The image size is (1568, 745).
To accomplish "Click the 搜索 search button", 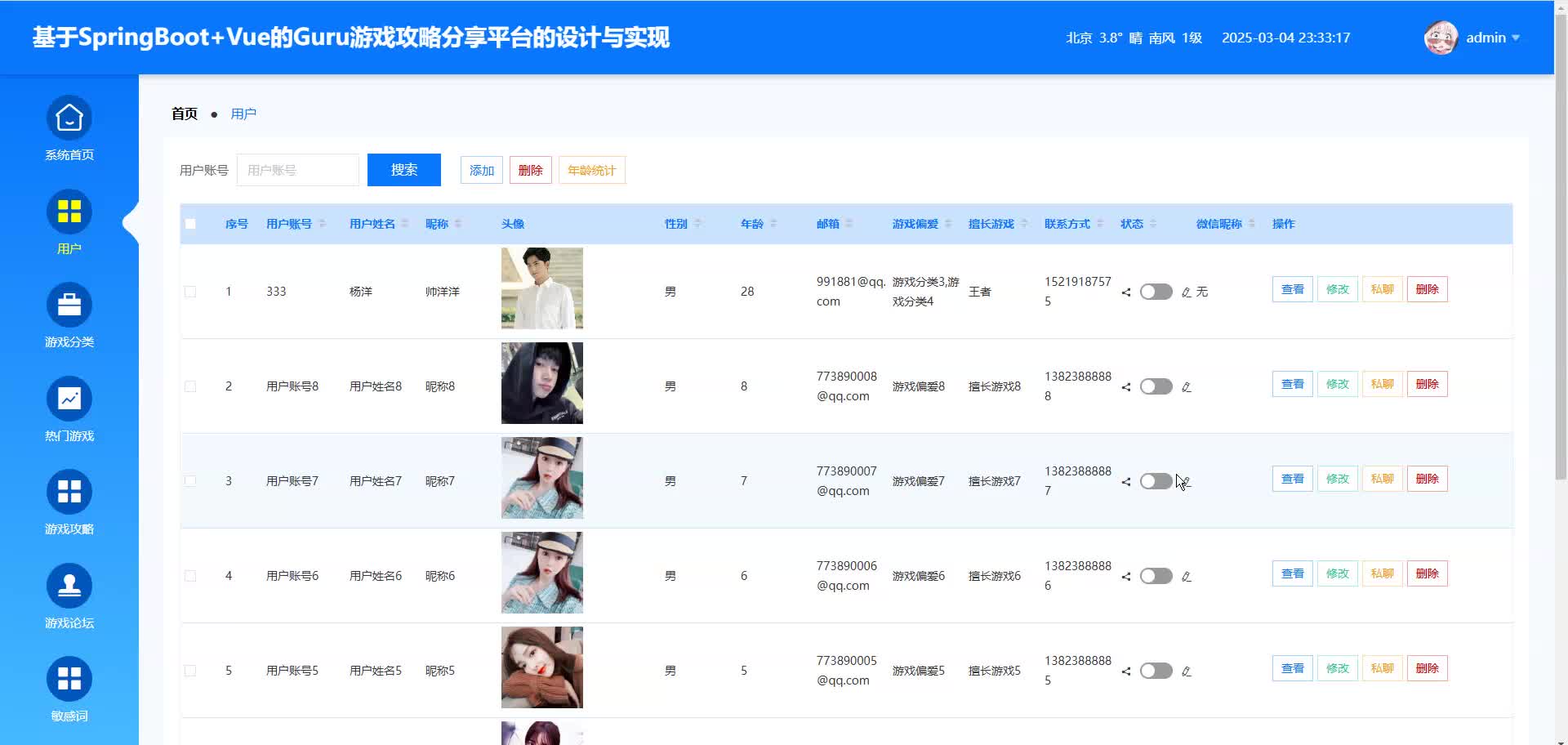I will coord(403,170).
